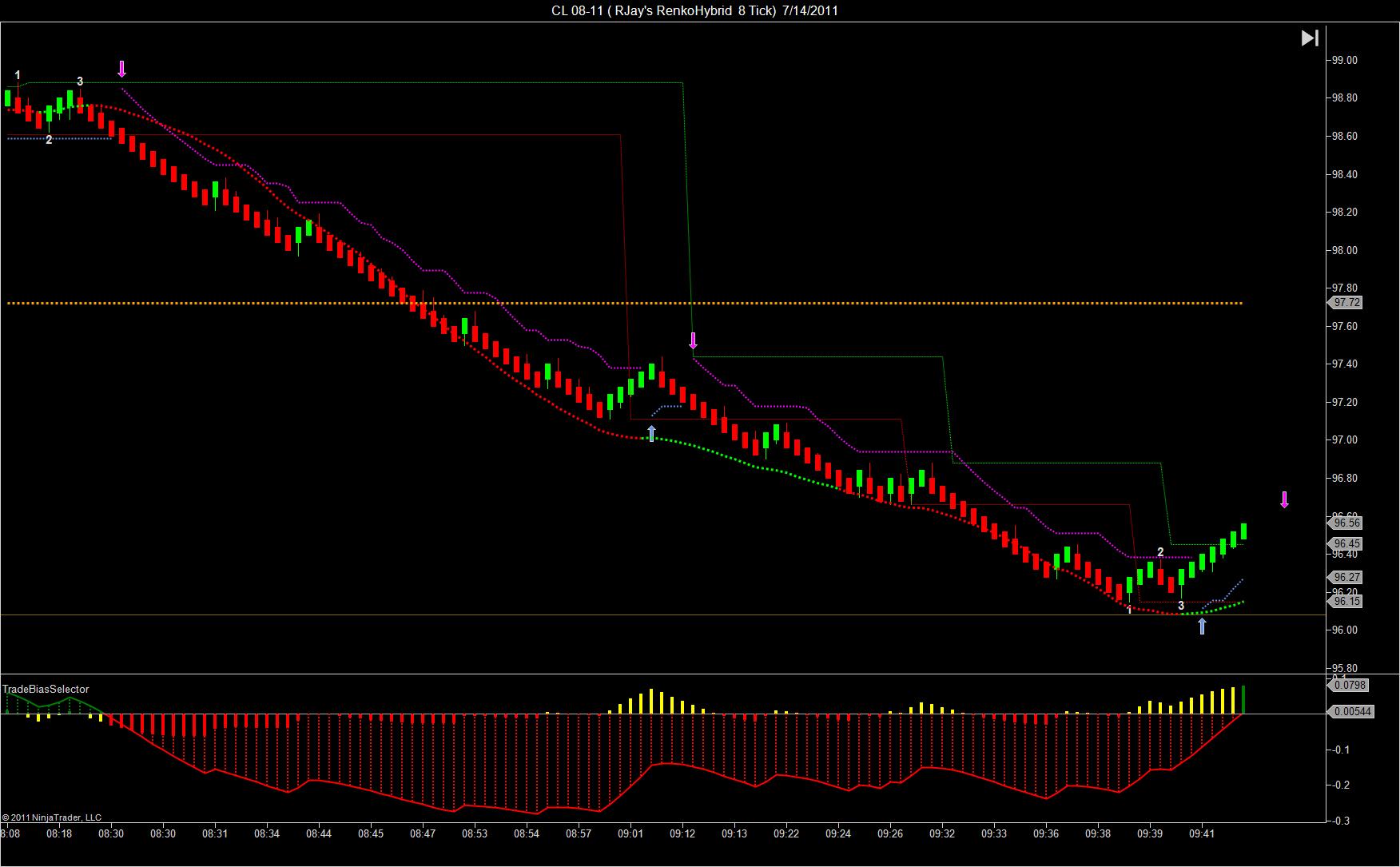
Task: Click the 96.15 price marker
Action: (1346, 601)
